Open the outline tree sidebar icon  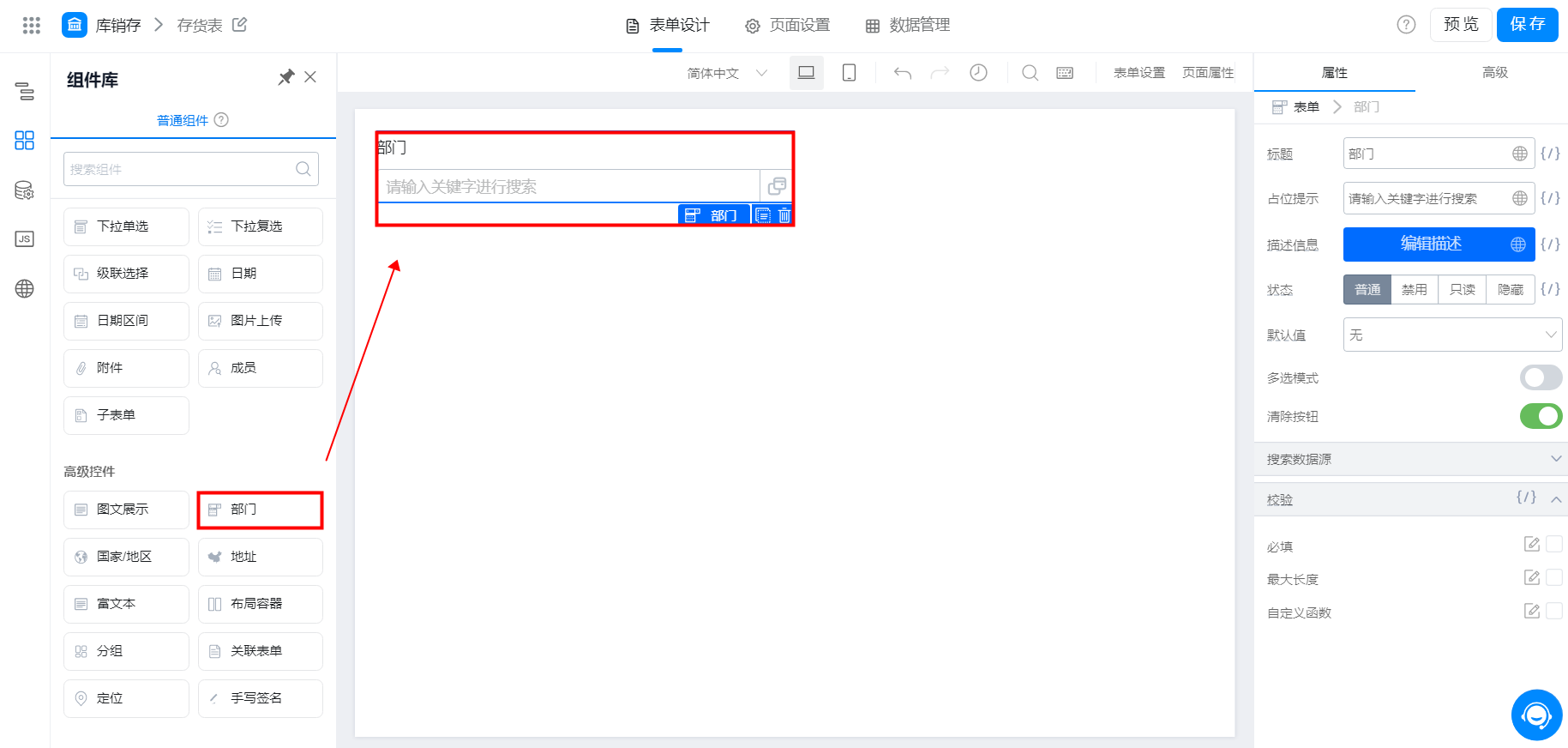tap(25, 91)
